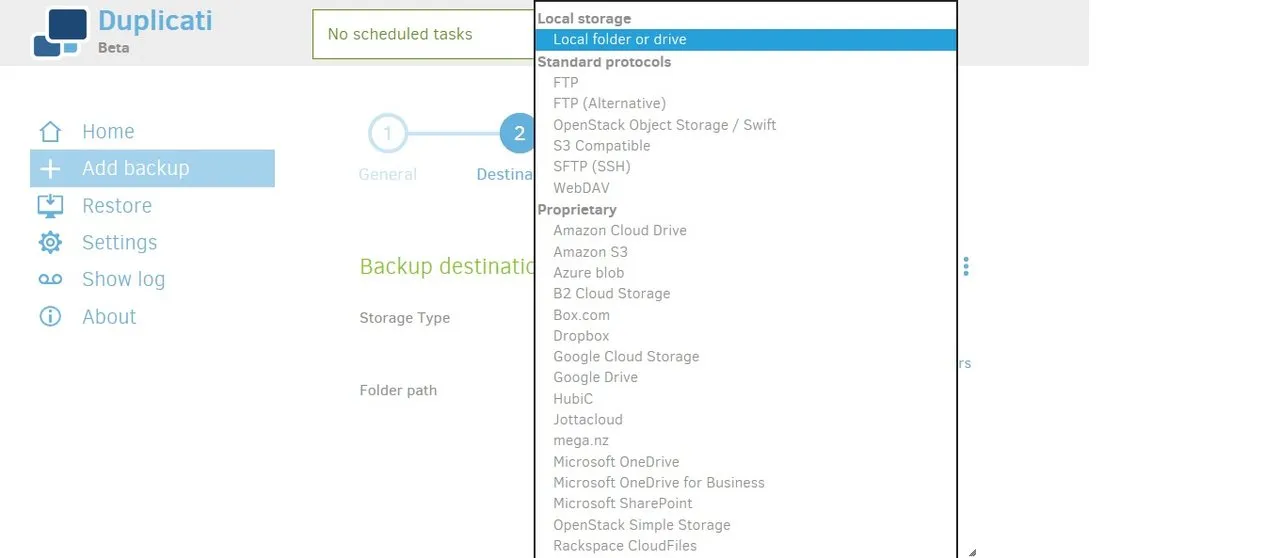
Task: Click the Show log voicemail icon
Action: pyautogui.click(x=50, y=279)
